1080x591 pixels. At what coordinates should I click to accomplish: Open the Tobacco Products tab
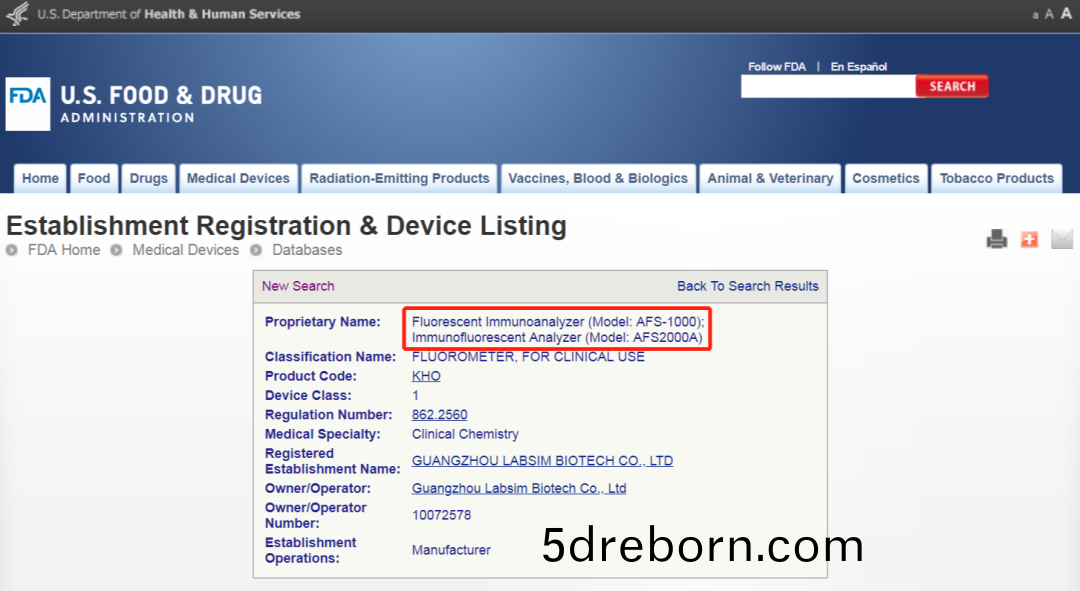pos(996,179)
